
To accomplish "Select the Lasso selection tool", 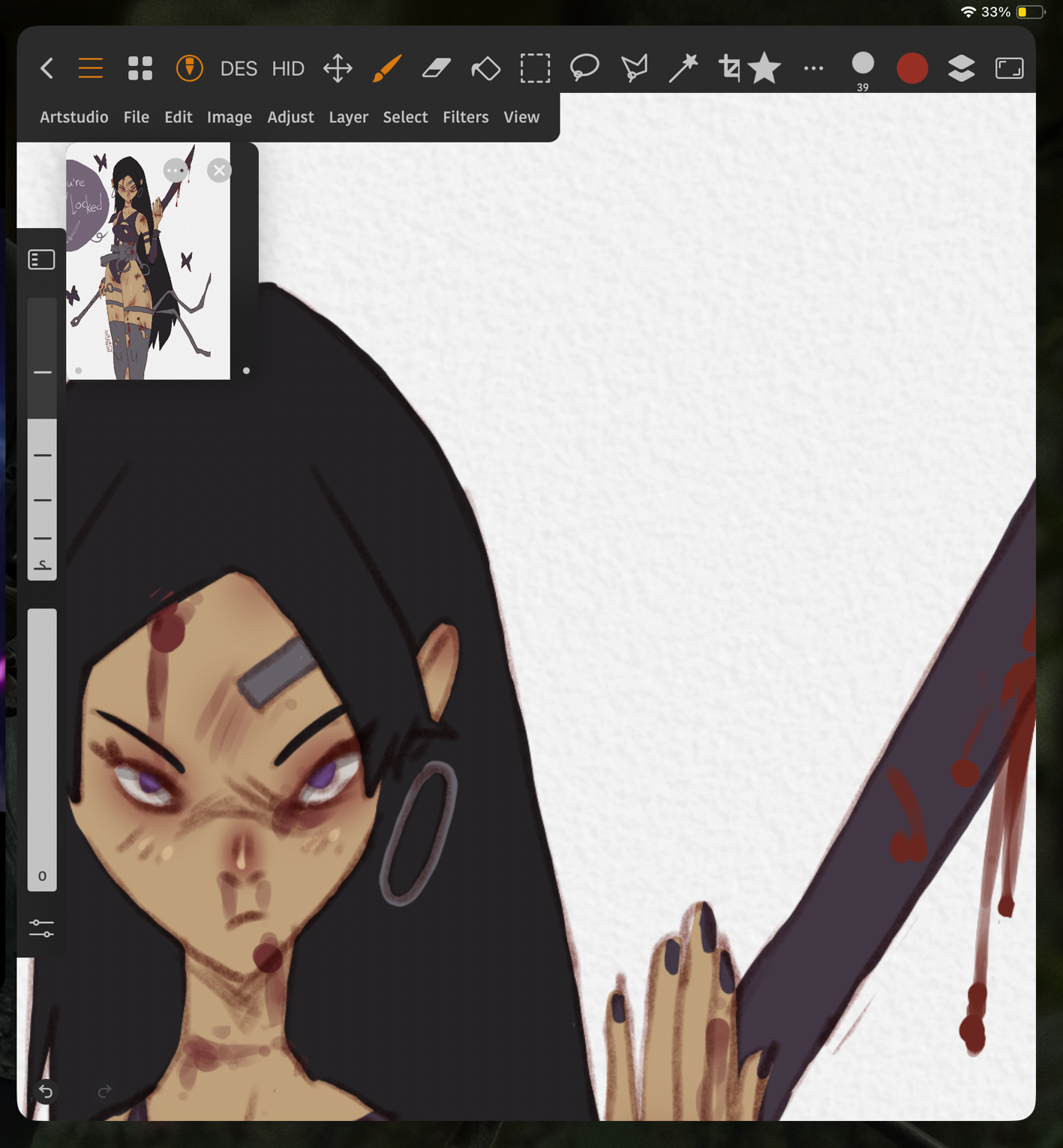I will tap(584, 68).
